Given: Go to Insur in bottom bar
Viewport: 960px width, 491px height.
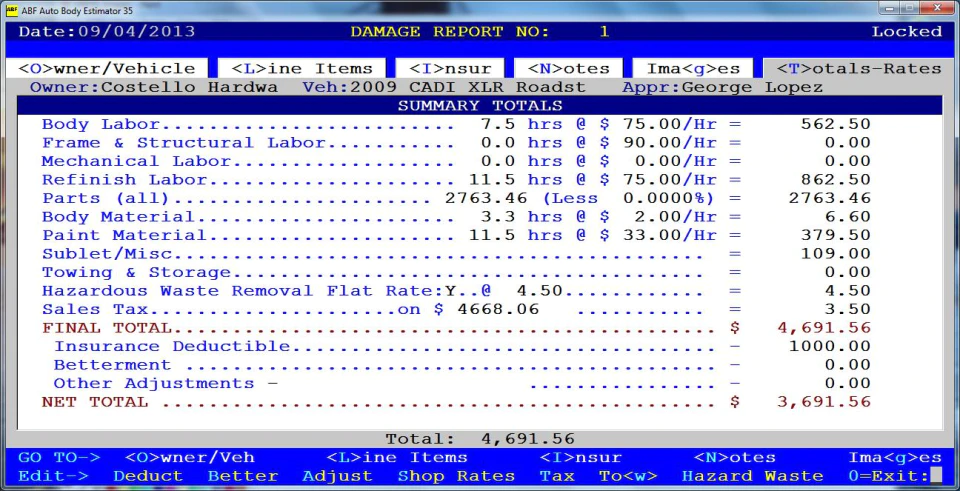Looking at the screenshot, I should pyautogui.click(x=580, y=458).
